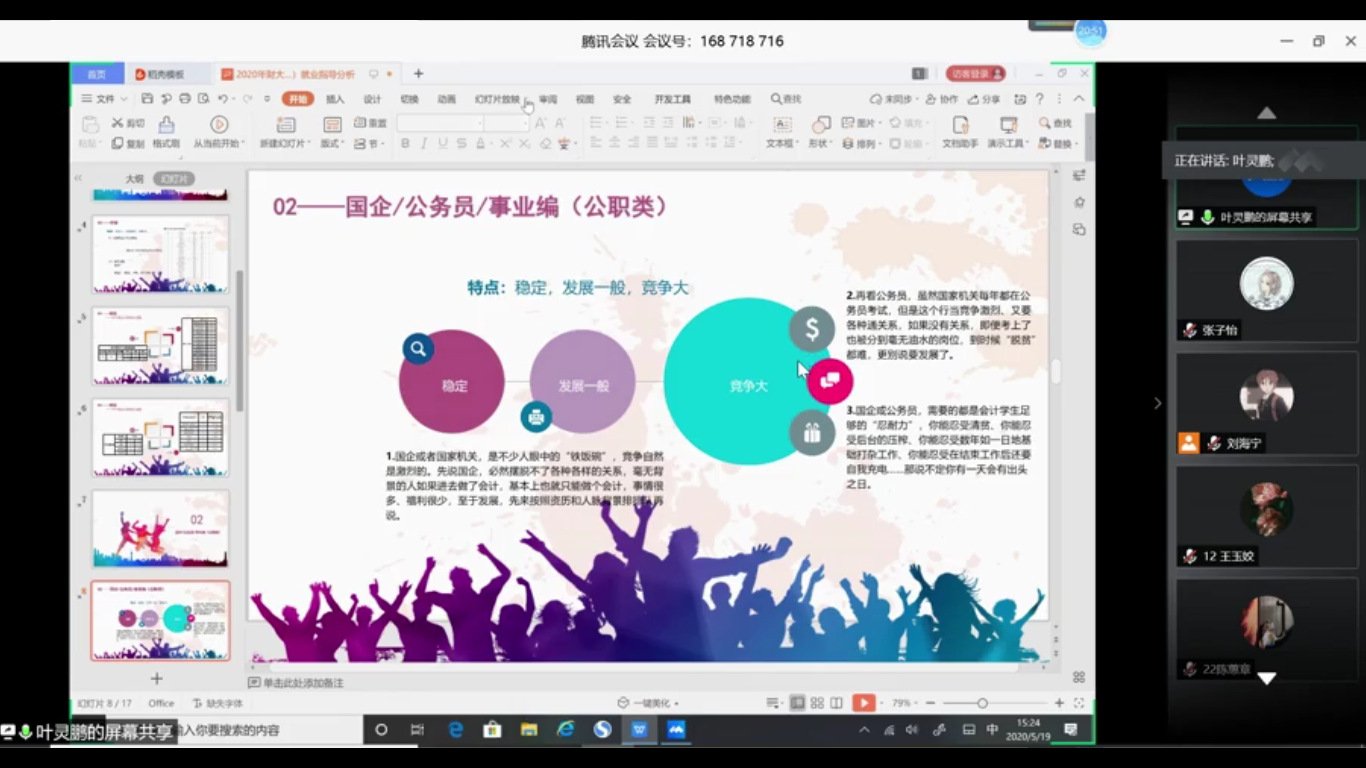This screenshot has width=1366, height=768.
Task: Open the 插入 (Insert) ribbon tab
Action: click(x=335, y=99)
